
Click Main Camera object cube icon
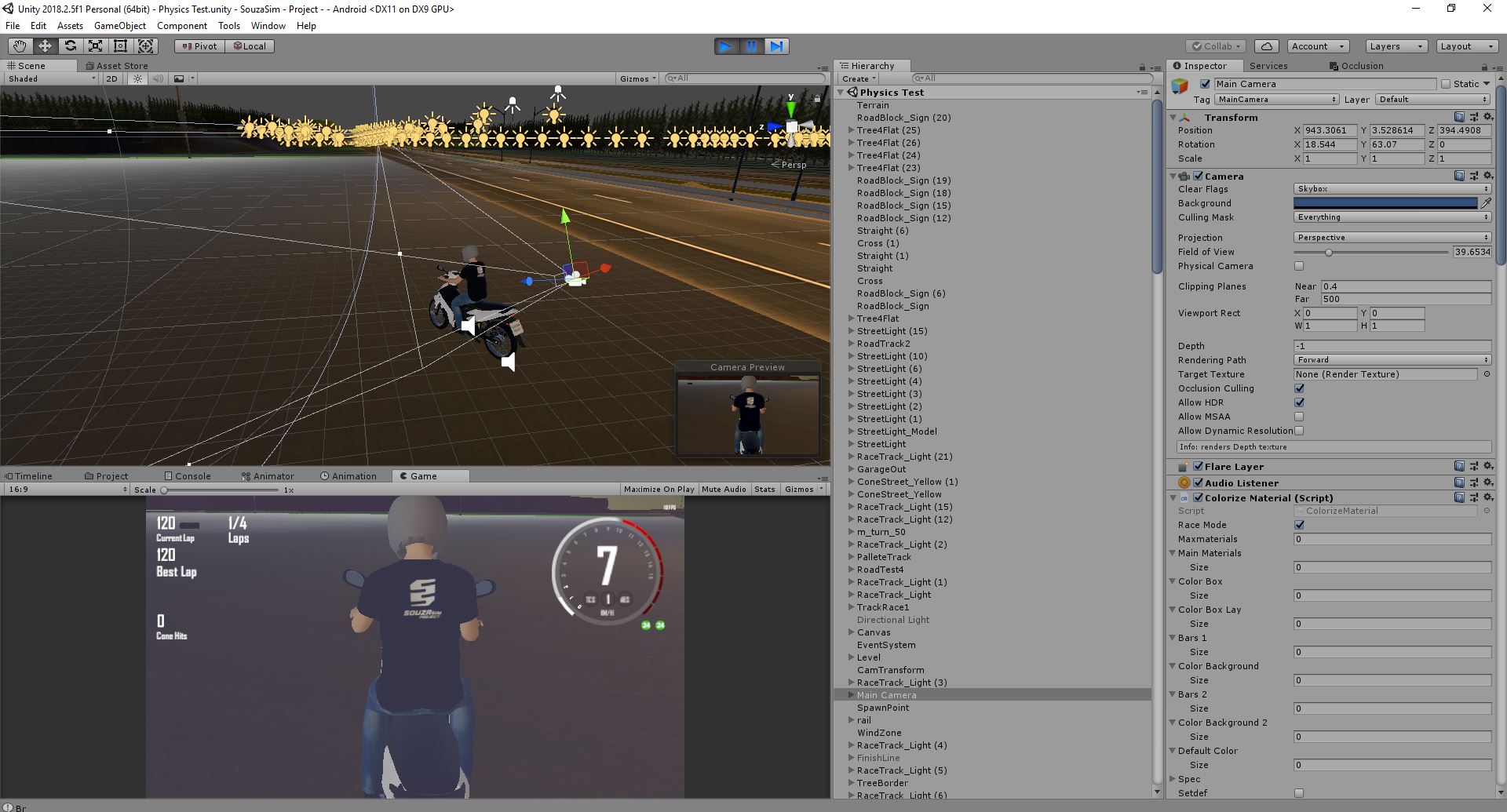pyautogui.click(x=1180, y=86)
